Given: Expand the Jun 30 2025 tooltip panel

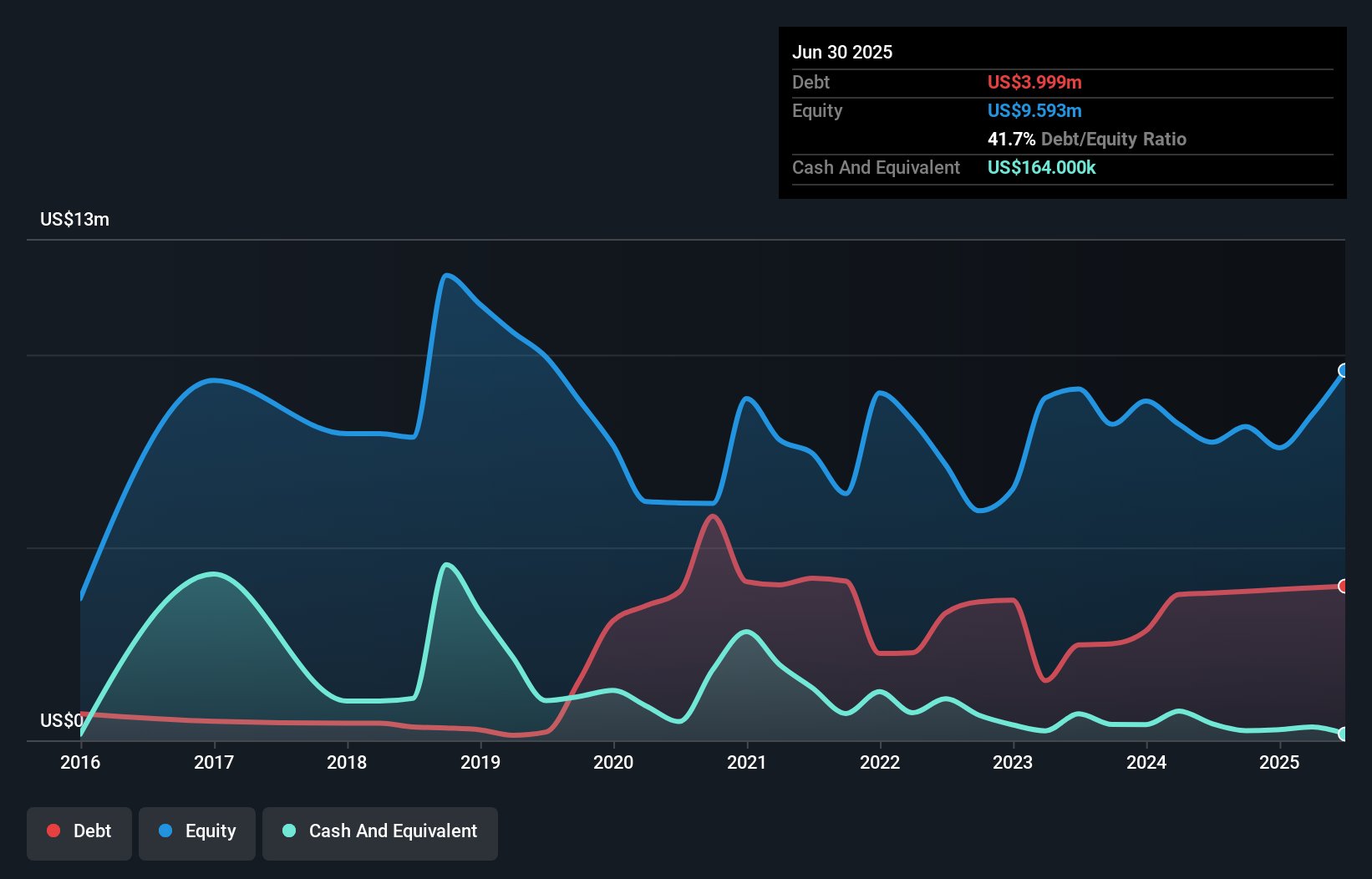Looking at the screenshot, I should [x=842, y=52].
